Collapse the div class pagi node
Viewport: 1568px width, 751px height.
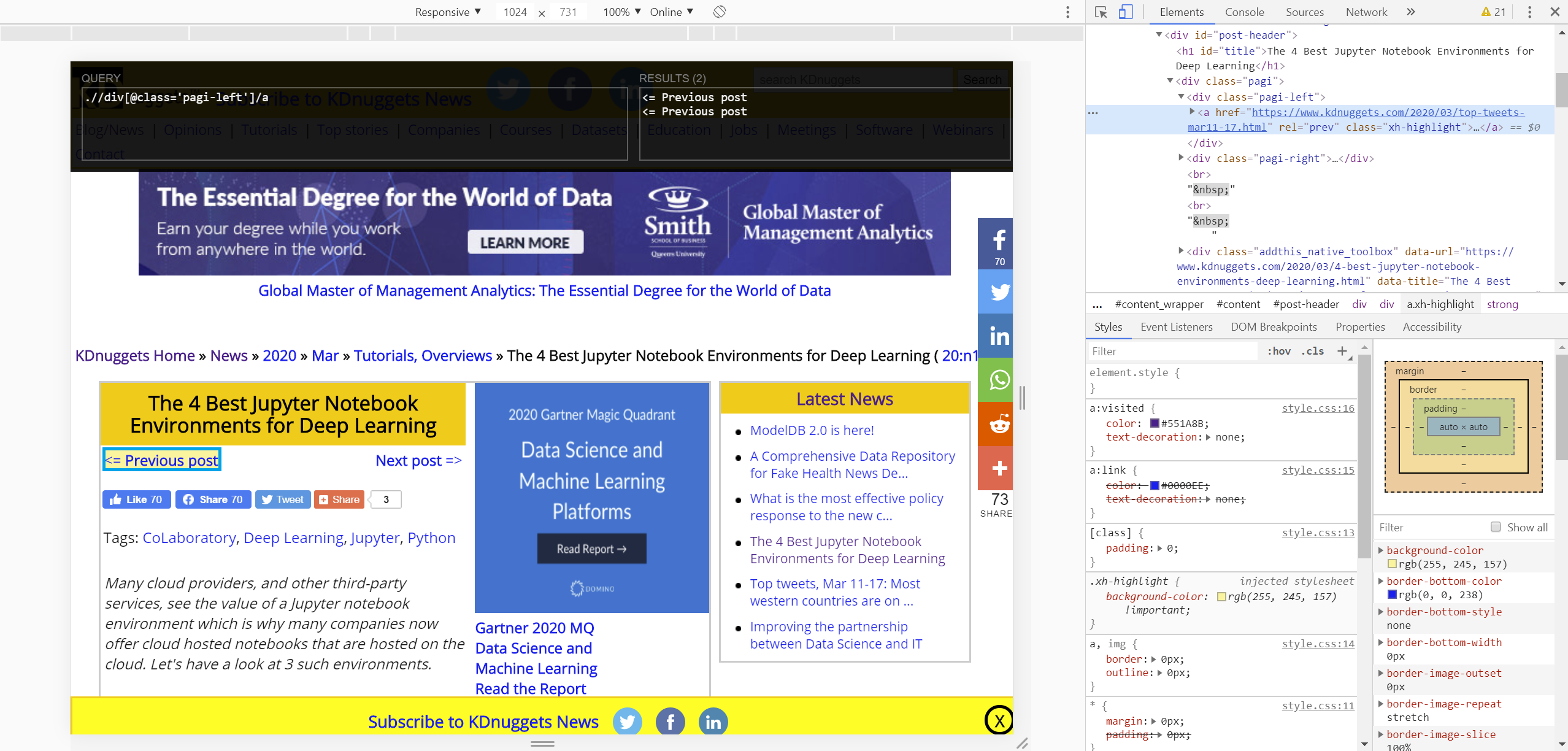click(1170, 81)
